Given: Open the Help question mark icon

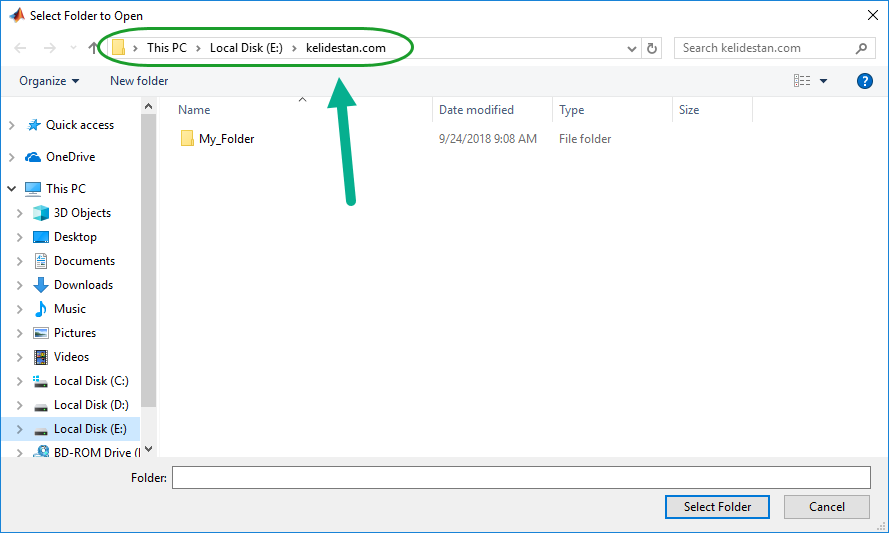Looking at the screenshot, I should [x=865, y=81].
